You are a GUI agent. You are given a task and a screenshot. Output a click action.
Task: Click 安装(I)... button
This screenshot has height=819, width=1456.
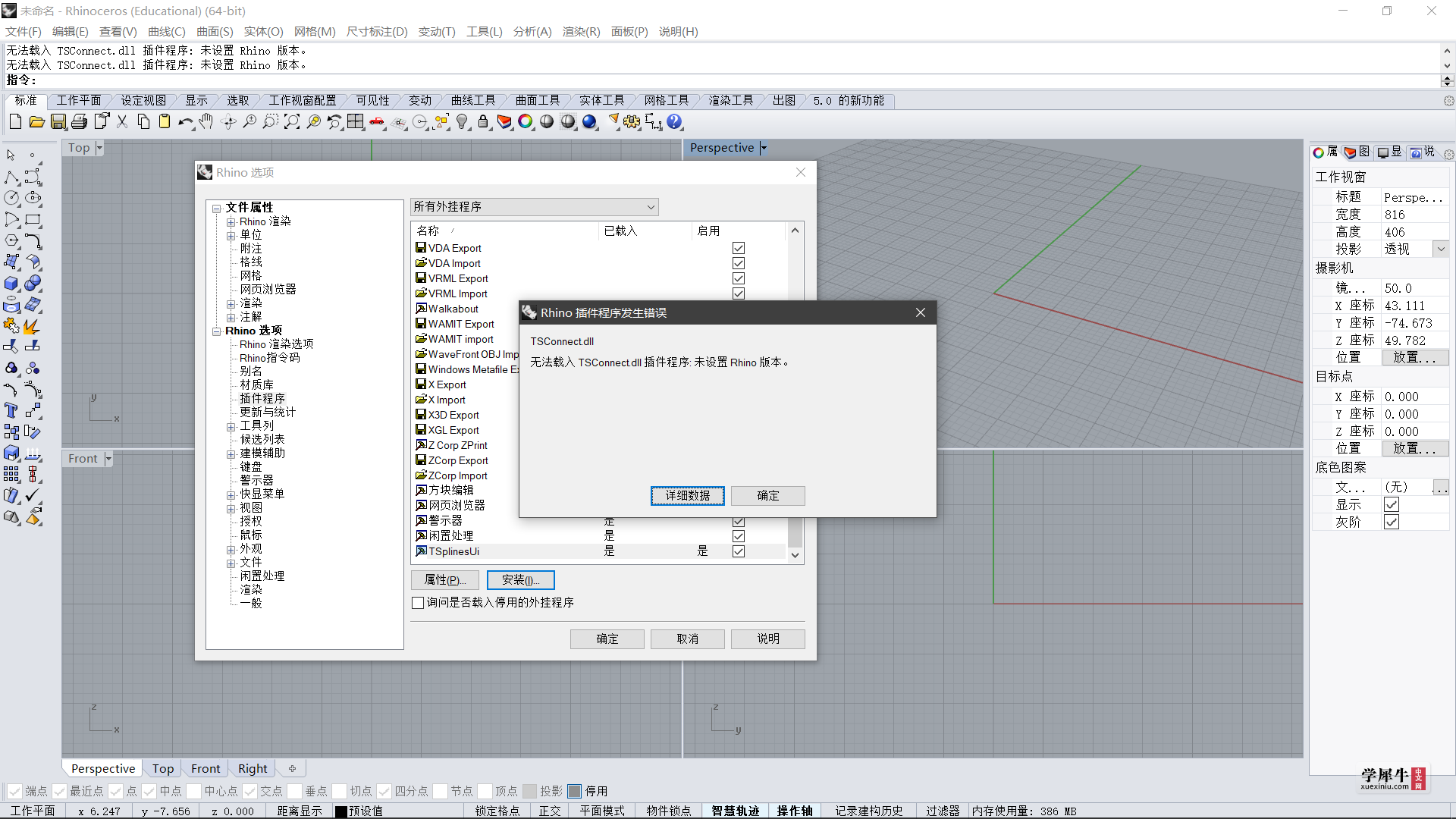pyautogui.click(x=521, y=580)
